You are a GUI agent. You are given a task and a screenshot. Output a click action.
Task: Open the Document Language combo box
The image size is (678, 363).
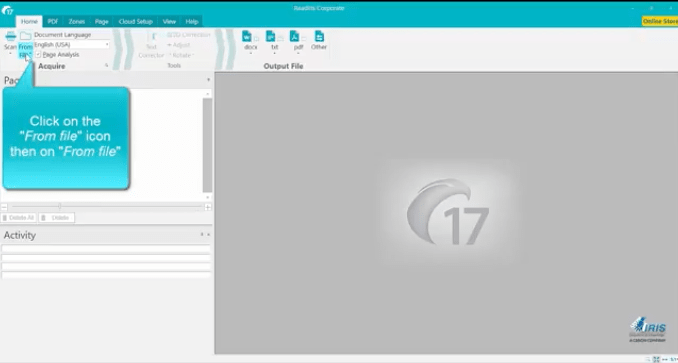72,45
